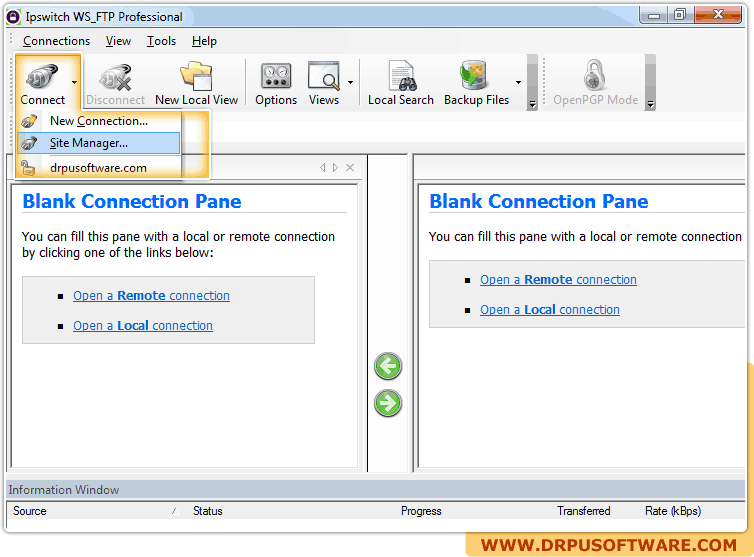Minimize the WS_FTP window
754x557 pixels.
[653, 15]
